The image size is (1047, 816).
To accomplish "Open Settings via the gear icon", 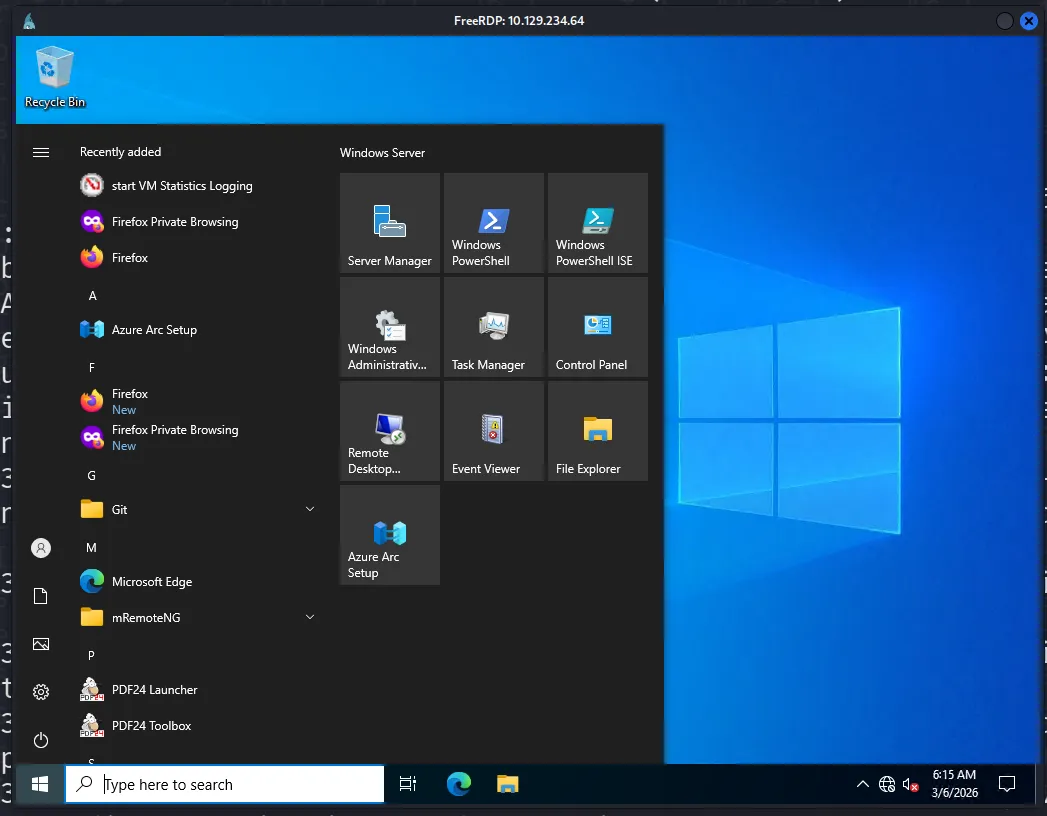I will [x=41, y=692].
